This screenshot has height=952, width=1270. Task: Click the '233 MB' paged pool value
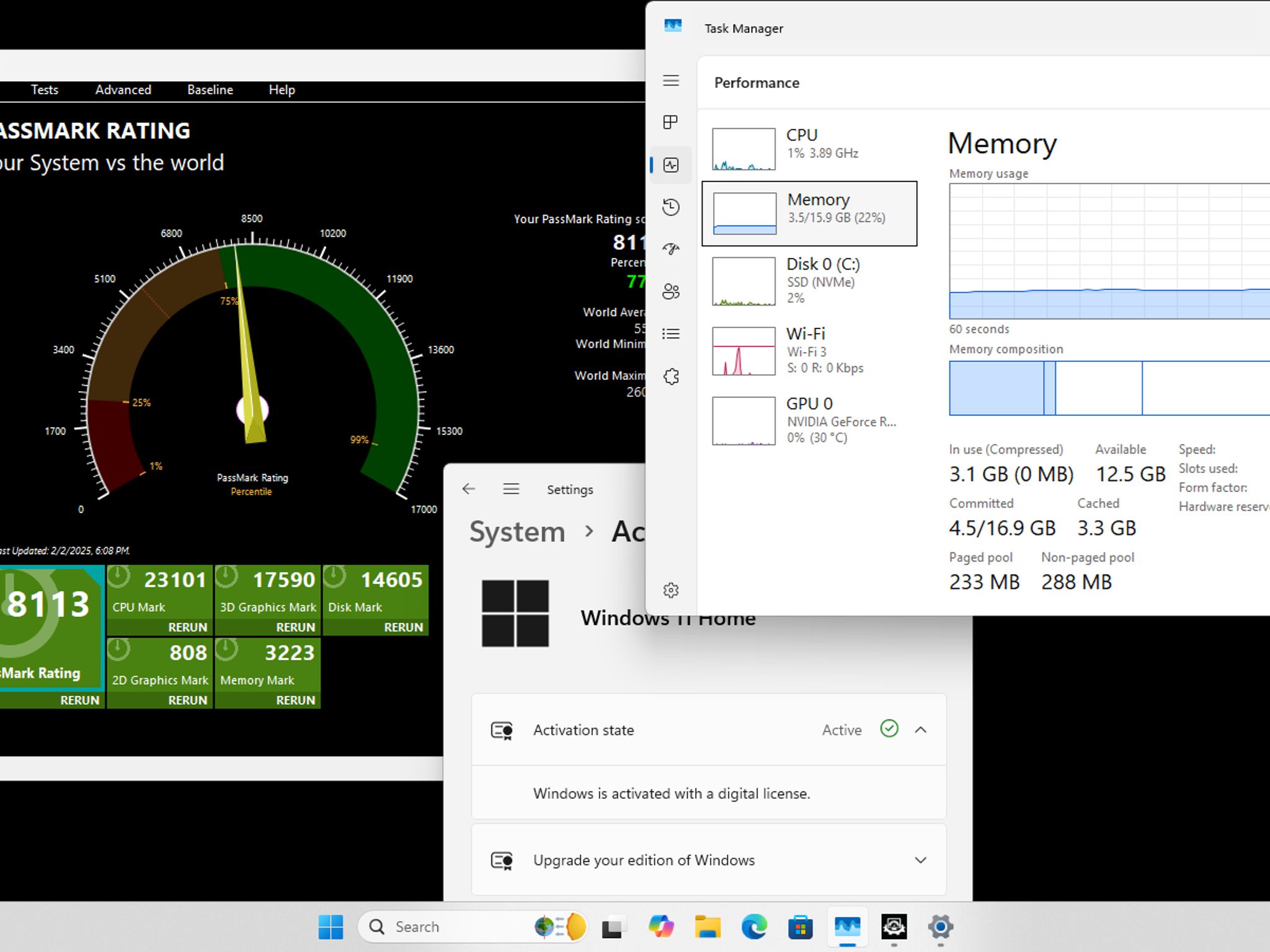point(984,582)
